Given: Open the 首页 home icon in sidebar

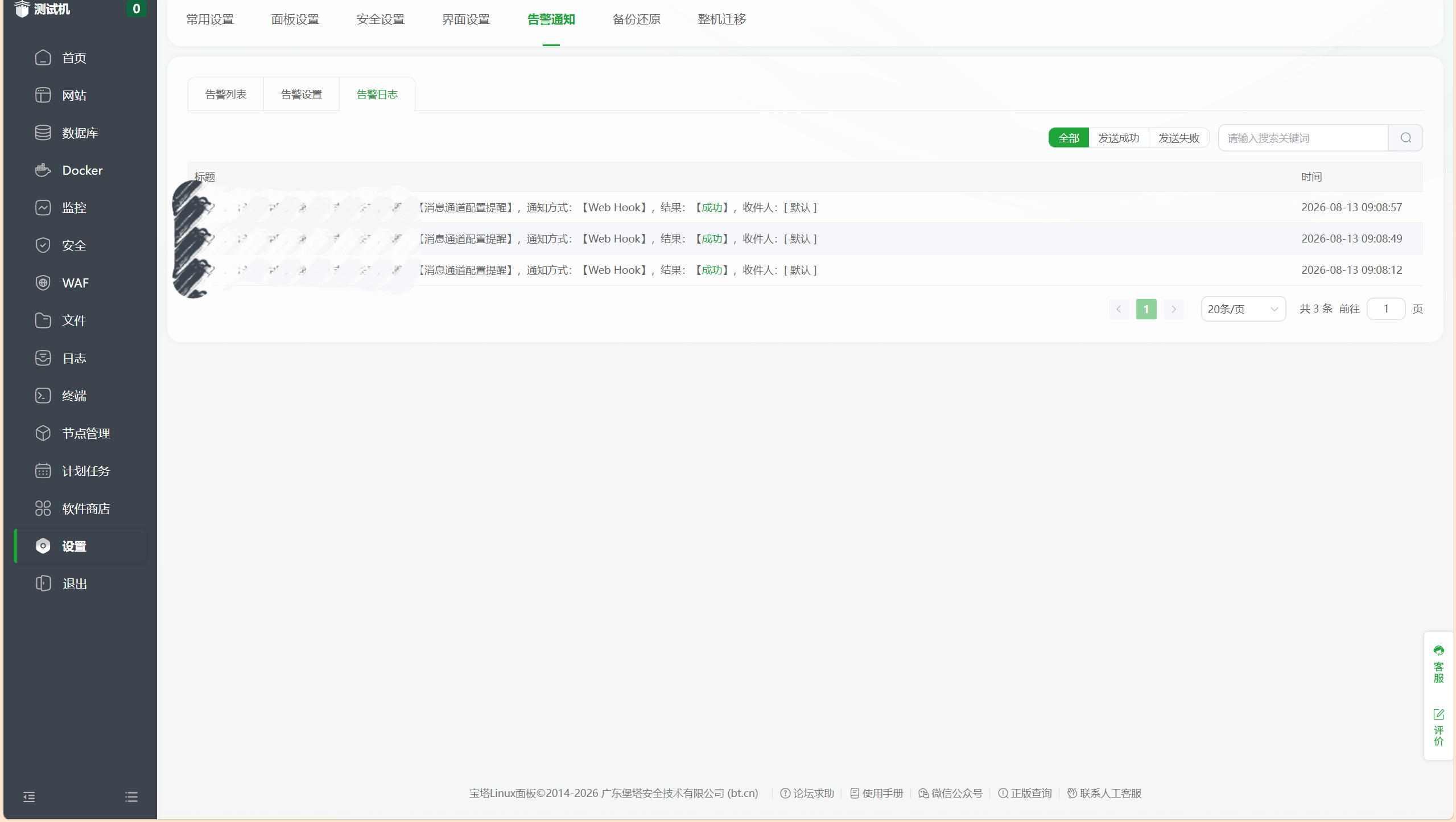Looking at the screenshot, I should click(43, 57).
